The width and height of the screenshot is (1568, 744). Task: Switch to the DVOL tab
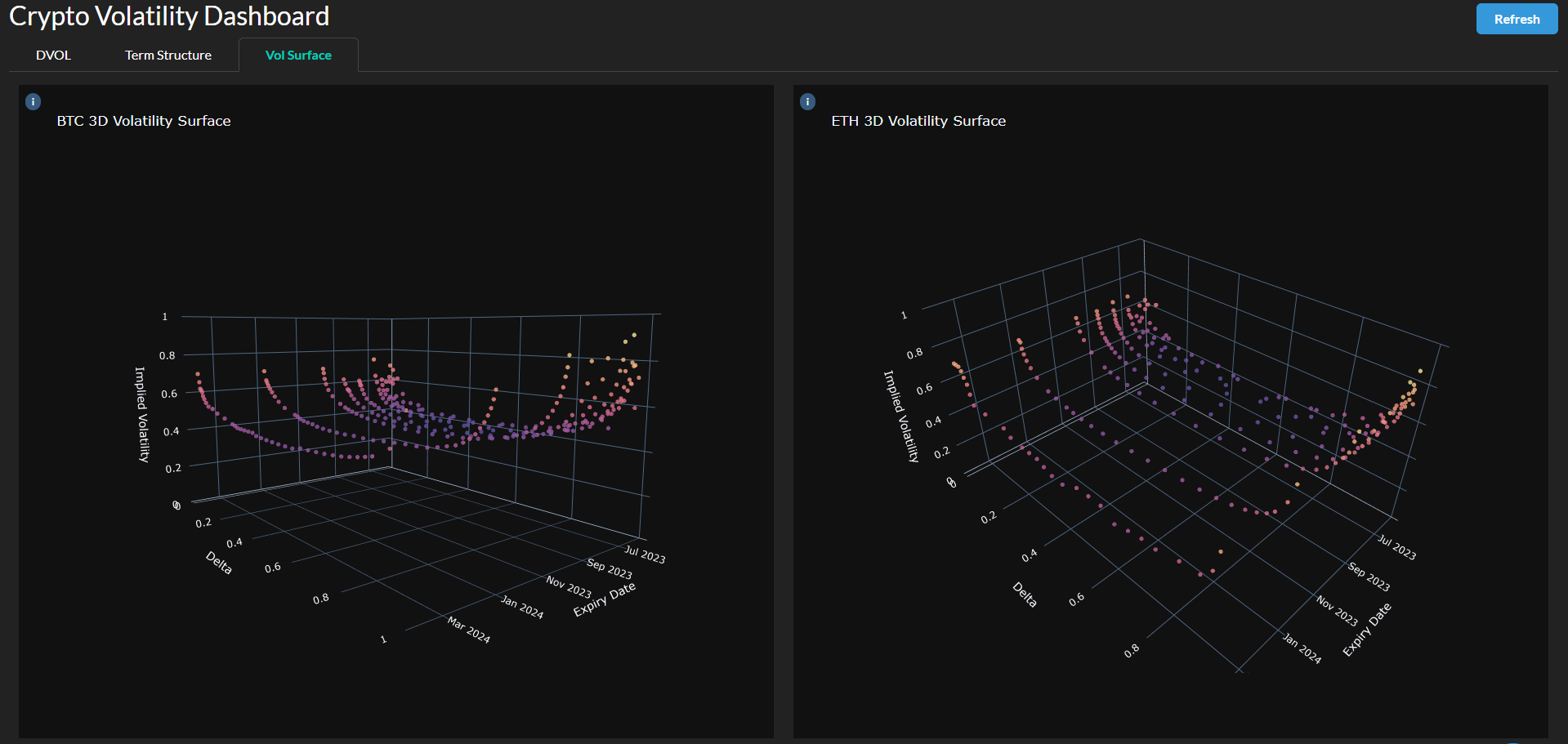[53, 56]
